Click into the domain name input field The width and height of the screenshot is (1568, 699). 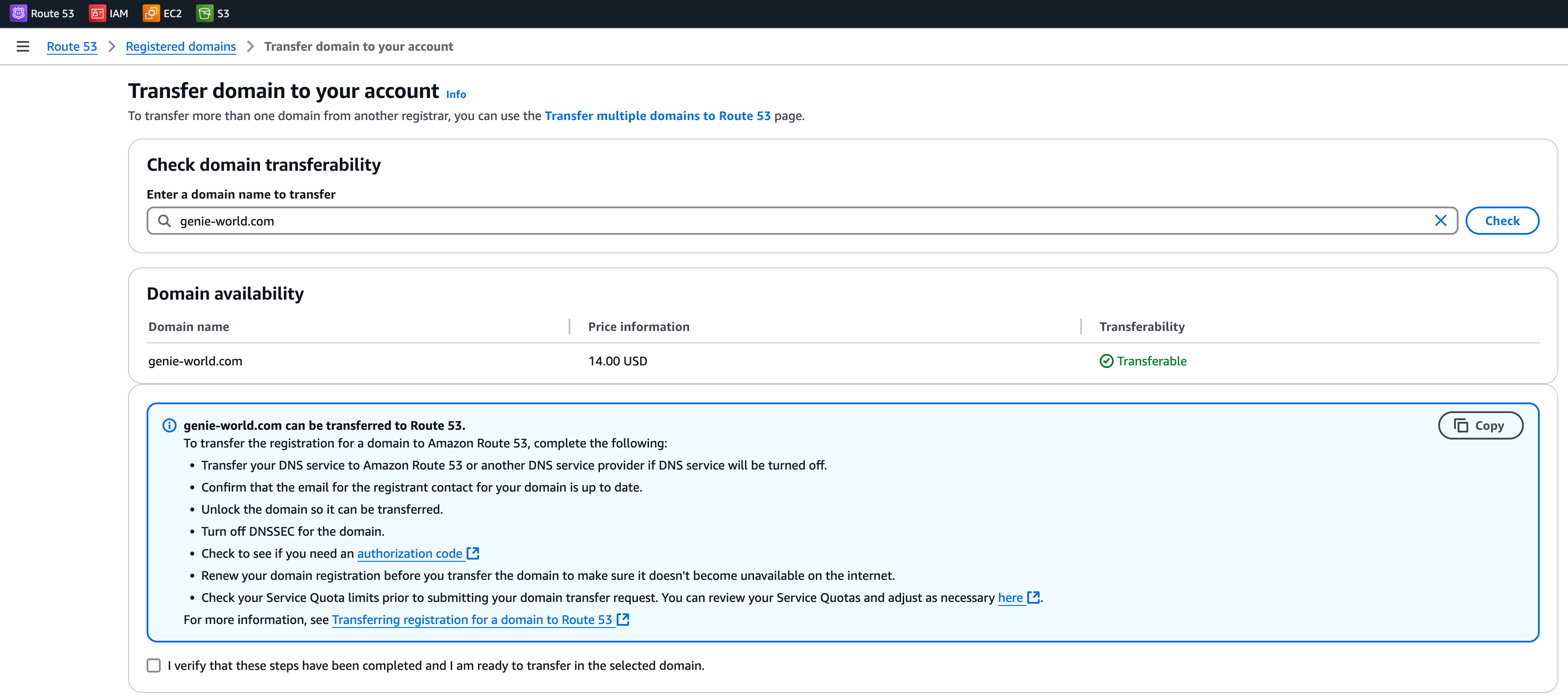tap(792, 221)
